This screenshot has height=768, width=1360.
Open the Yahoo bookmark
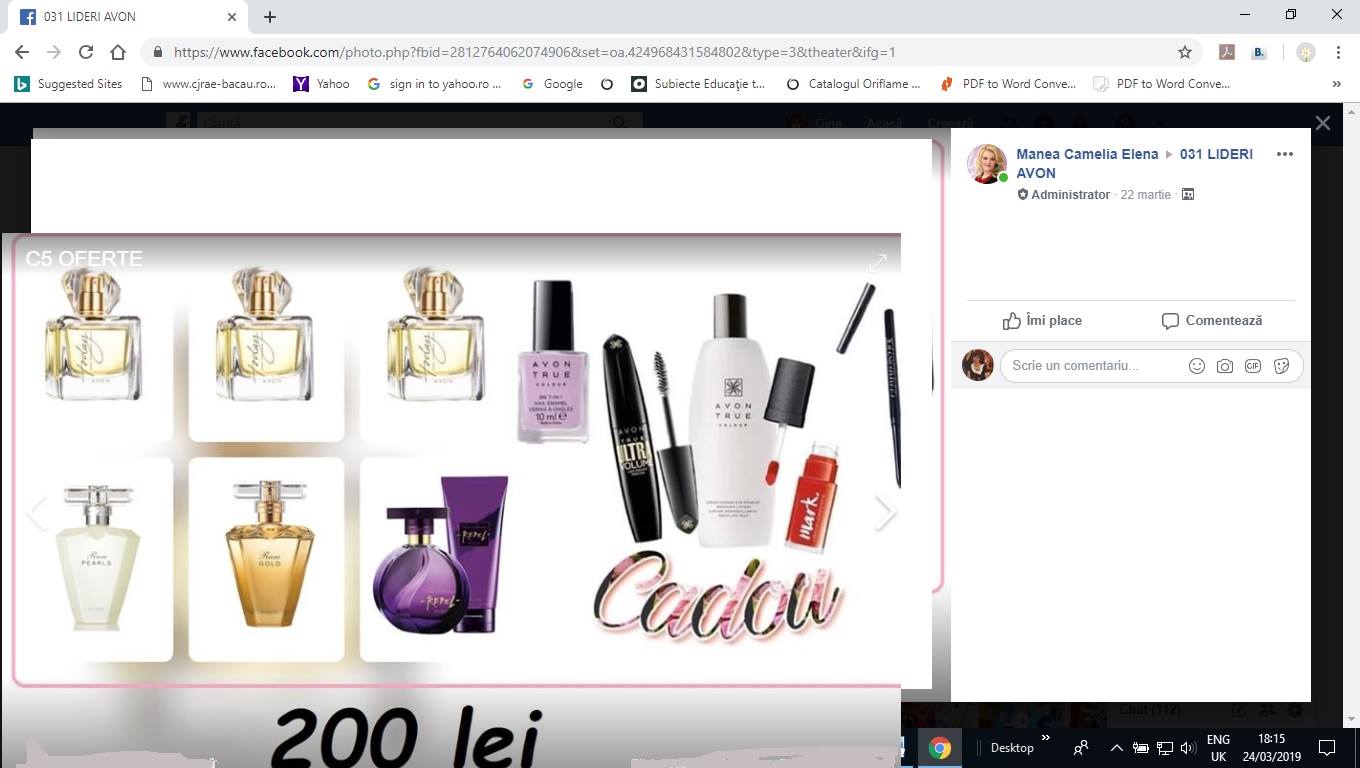click(321, 84)
